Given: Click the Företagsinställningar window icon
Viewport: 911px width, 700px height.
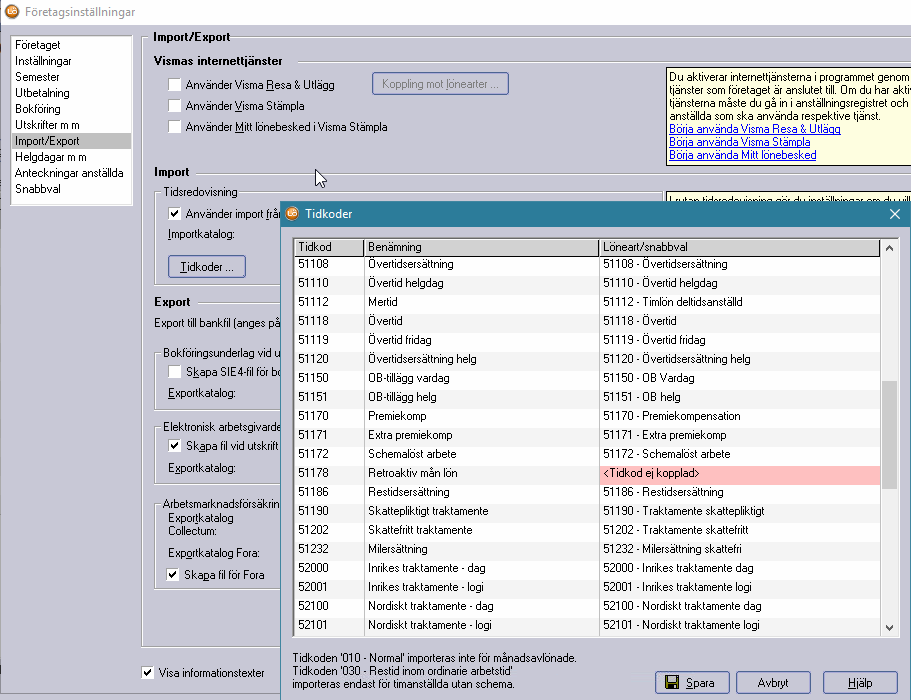Looking at the screenshot, I should (11, 12).
